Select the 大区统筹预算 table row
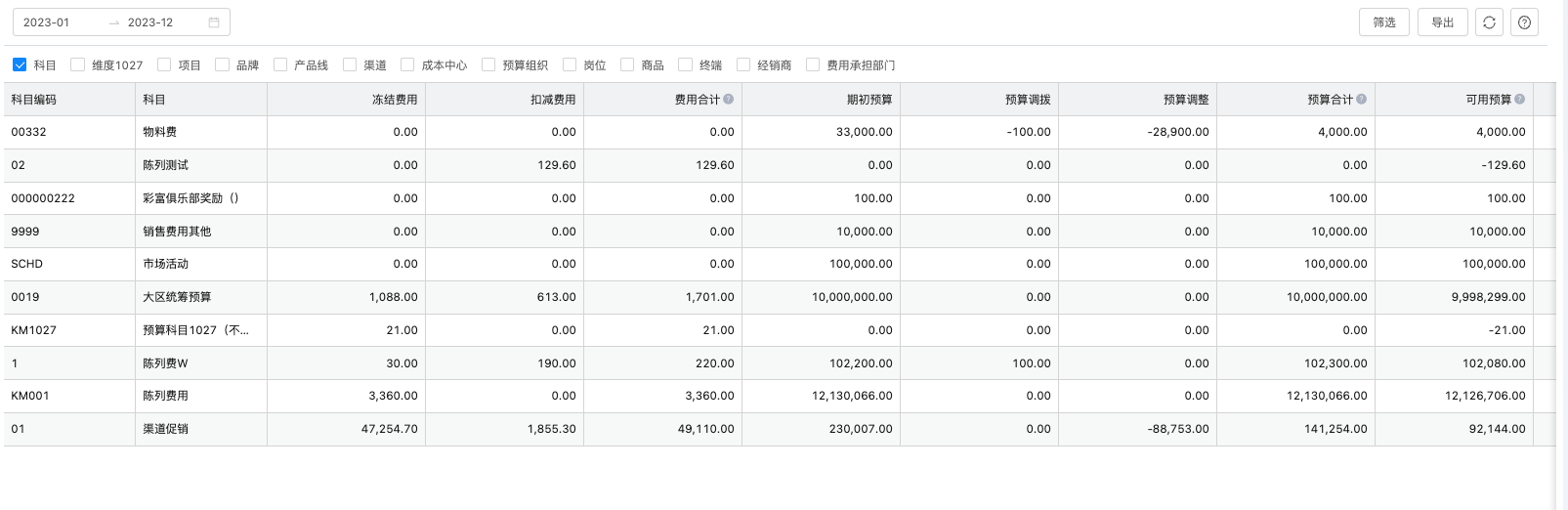The image size is (1568, 510). (780, 297)
